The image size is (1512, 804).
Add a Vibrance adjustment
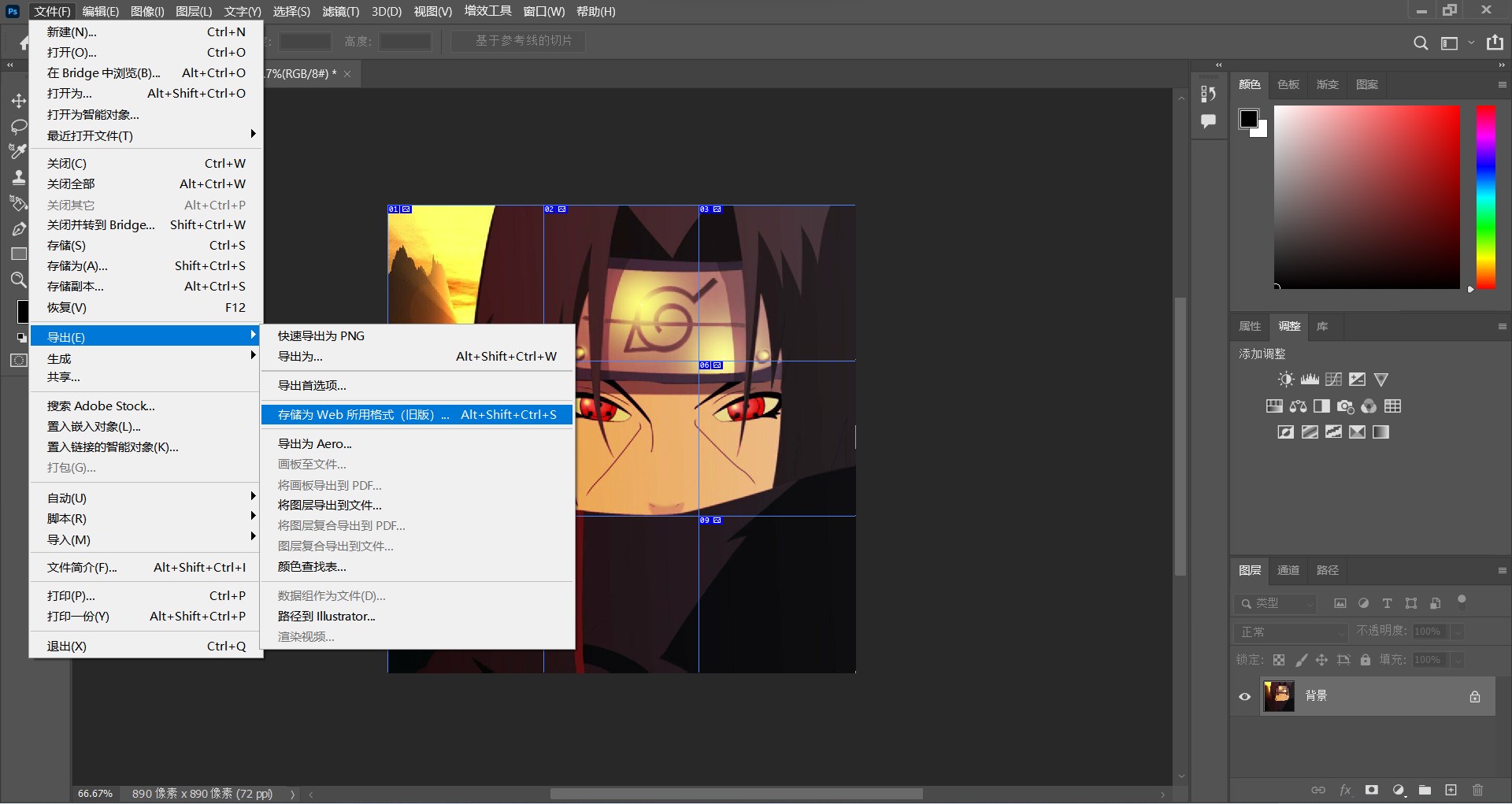[1381, 380]
